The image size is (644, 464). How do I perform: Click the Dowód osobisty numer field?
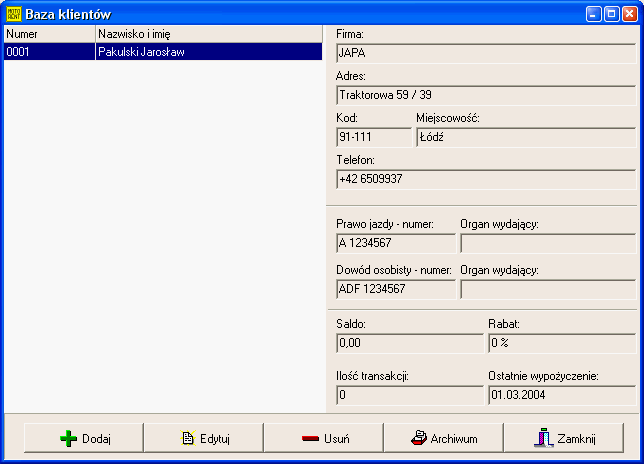tap(396, 289)
